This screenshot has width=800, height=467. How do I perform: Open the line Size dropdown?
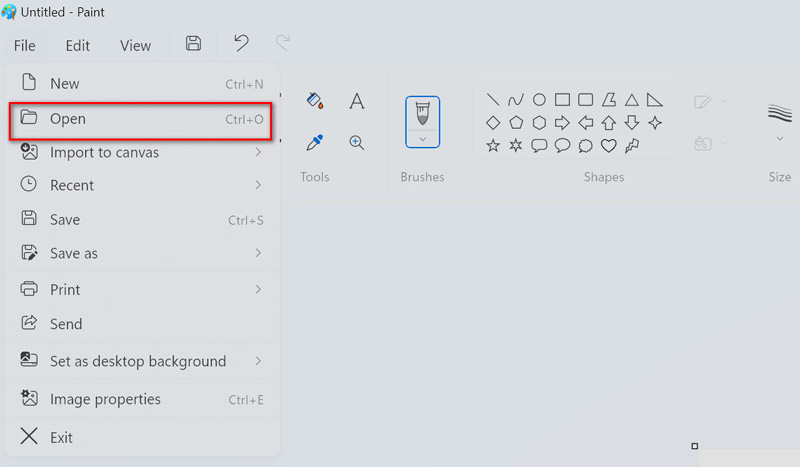(780, 138)
